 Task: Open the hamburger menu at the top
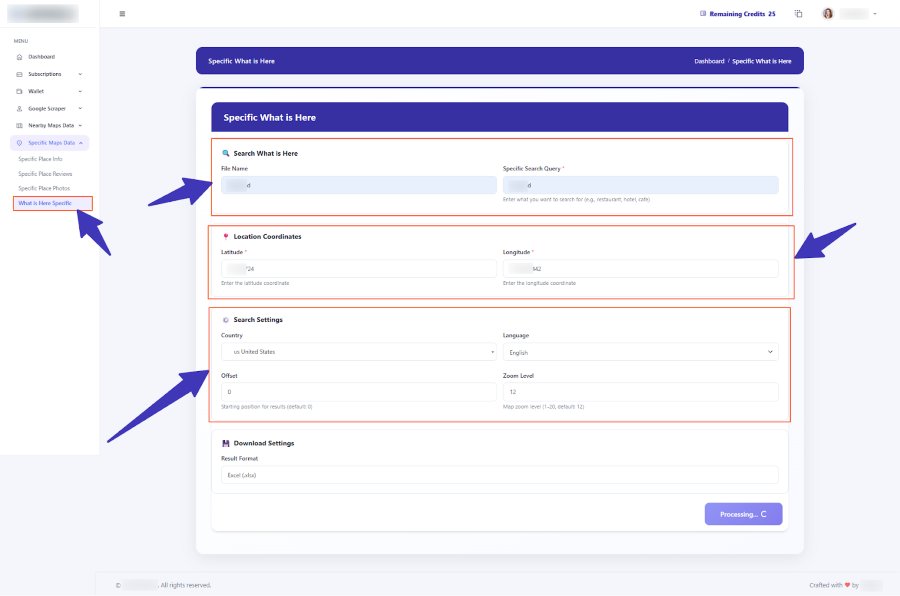tap(122, 14)
